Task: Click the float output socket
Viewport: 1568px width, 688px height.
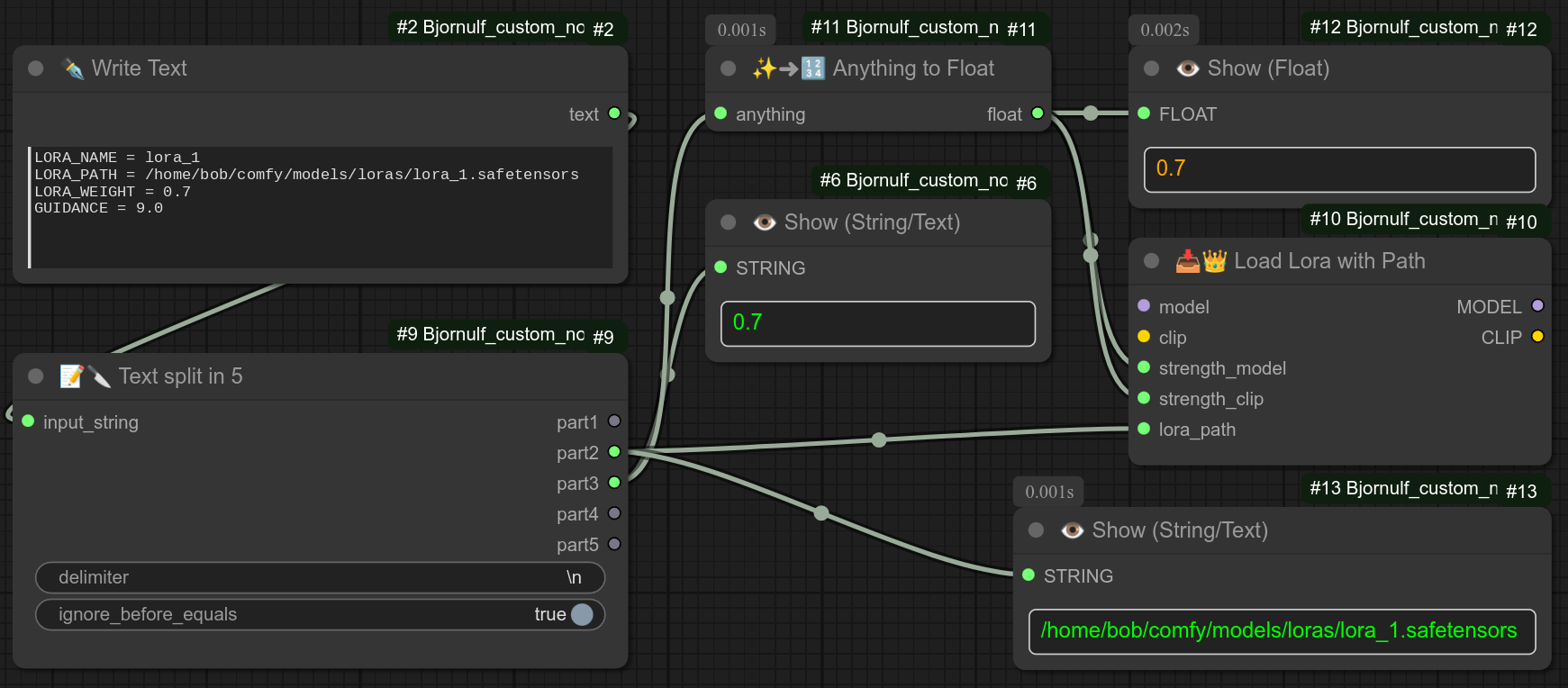Action: 1038,113
